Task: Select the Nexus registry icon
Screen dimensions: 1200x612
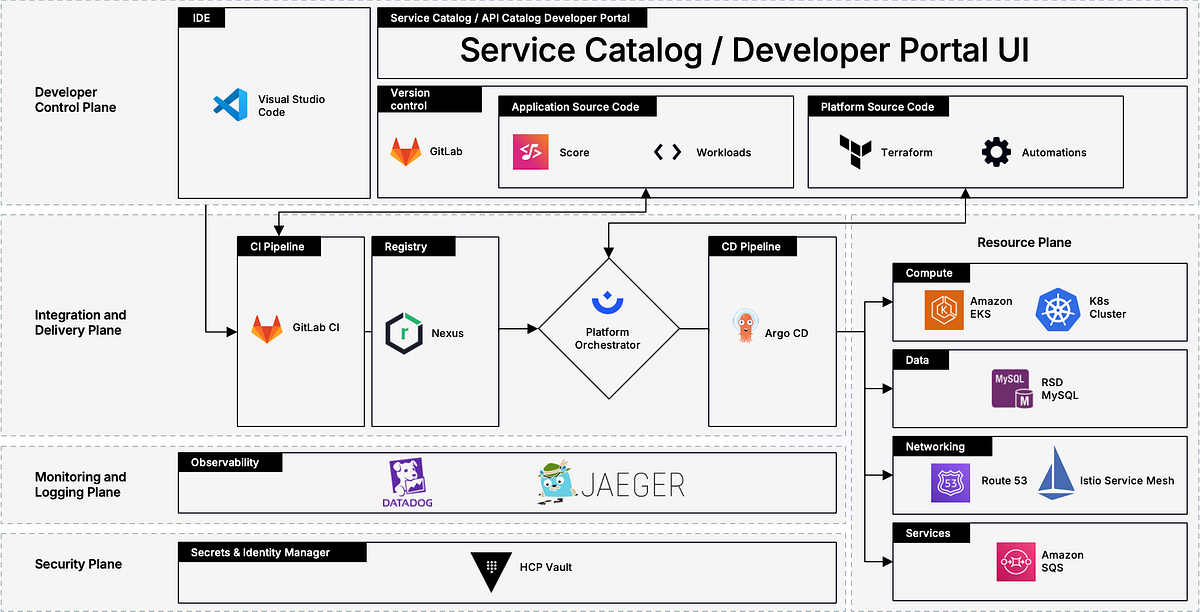Action: (405, 330)
